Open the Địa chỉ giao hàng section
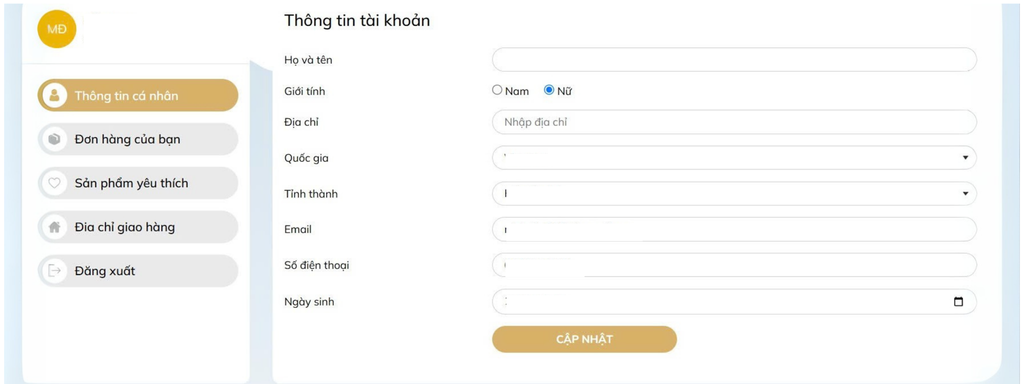 138,227
